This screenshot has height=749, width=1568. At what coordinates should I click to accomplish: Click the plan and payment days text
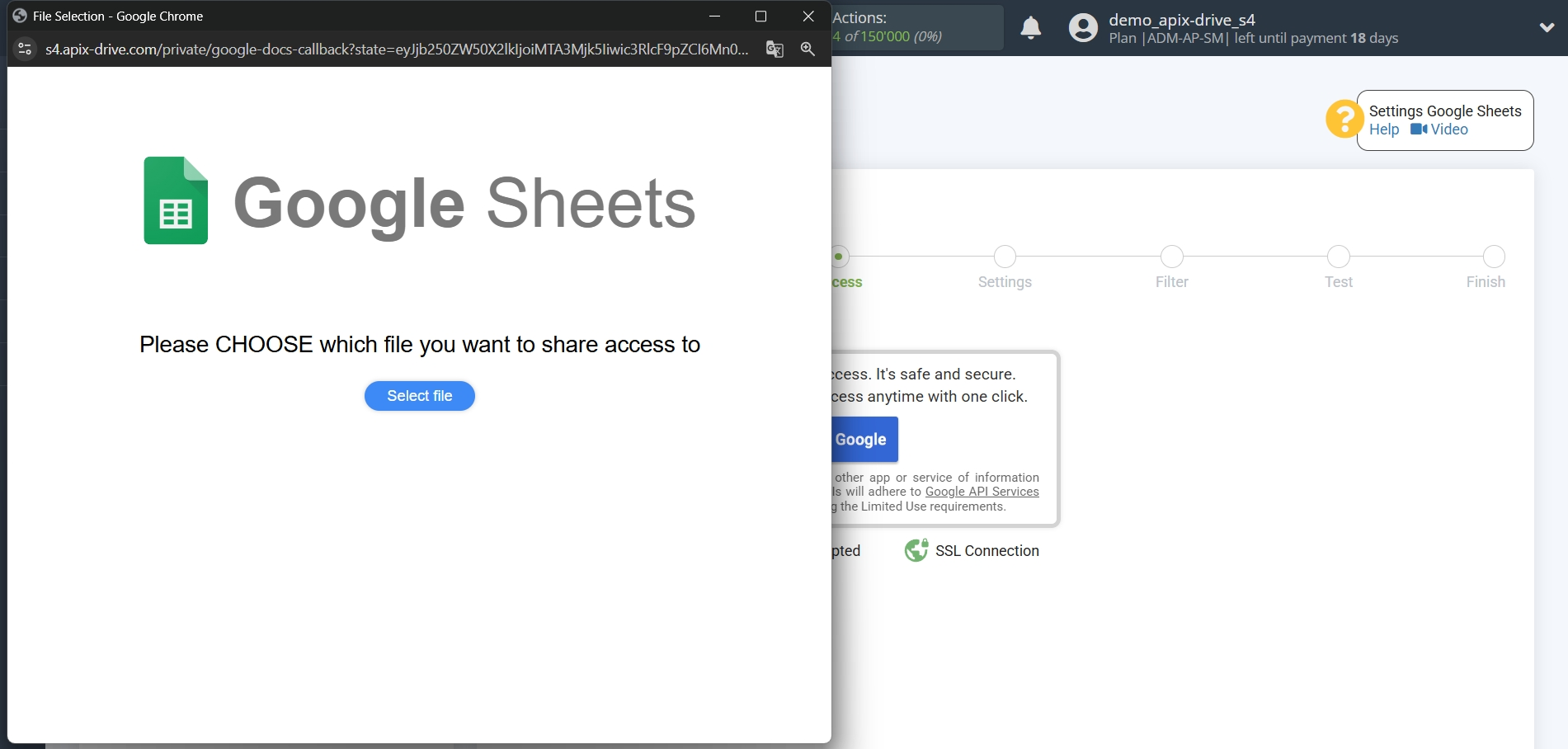pyautogui.click(x=1253, y=39)
